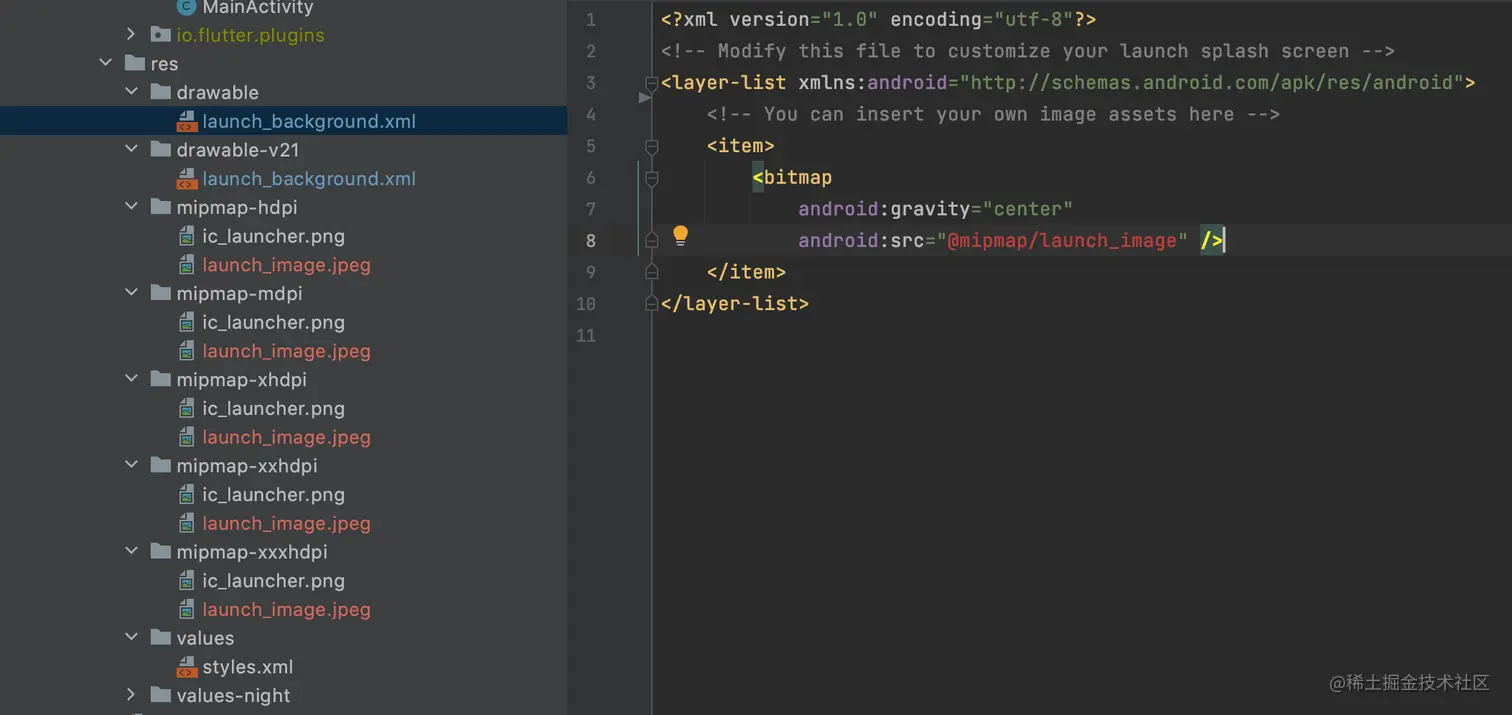Click the 'Modify this file' comment on line 2
Screen dimensions: 1512x715
click(1028, 51)
